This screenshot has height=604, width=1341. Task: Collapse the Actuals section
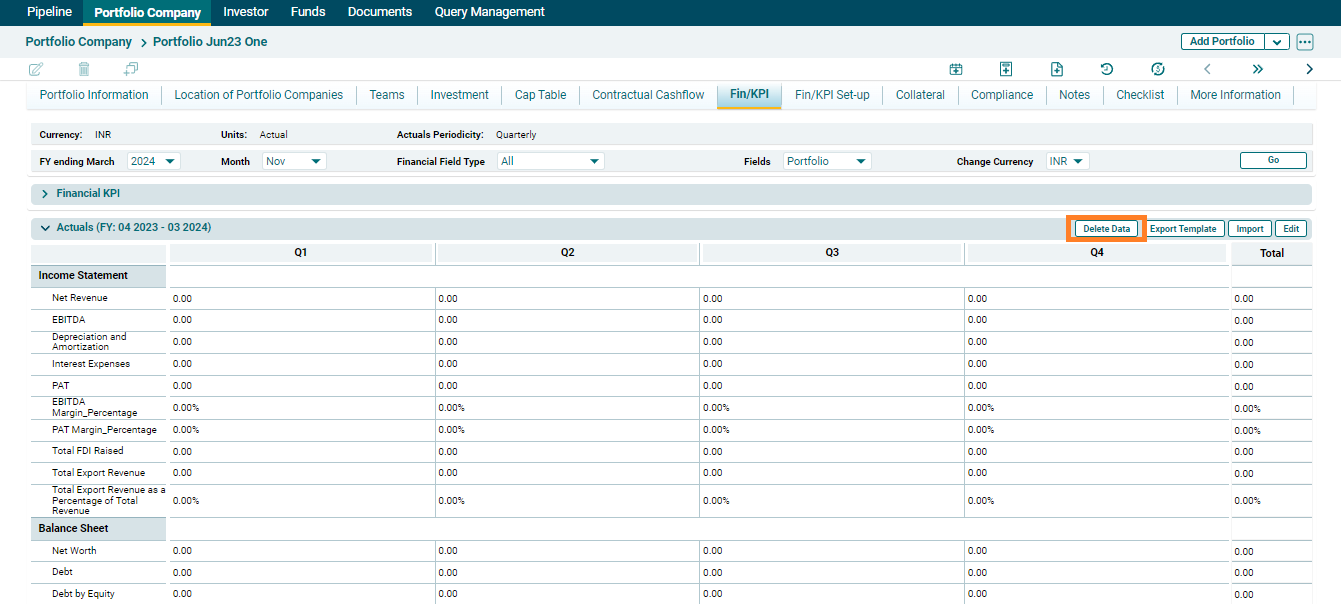(x=45, y=228)
